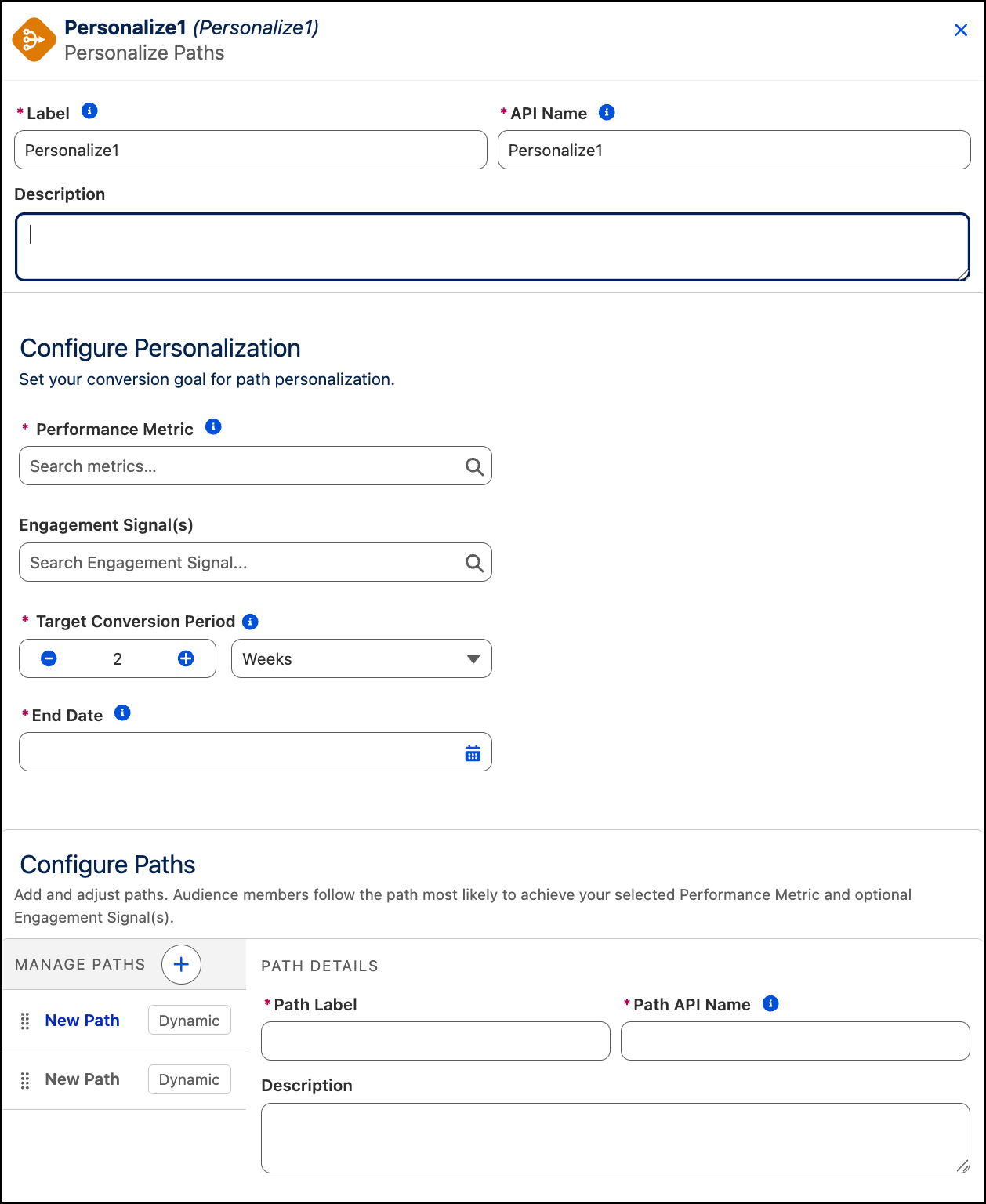The width and height of the screenshot is (986, 1204).
Task: Click the Configure Personalization heading
Action: [161, 348]
